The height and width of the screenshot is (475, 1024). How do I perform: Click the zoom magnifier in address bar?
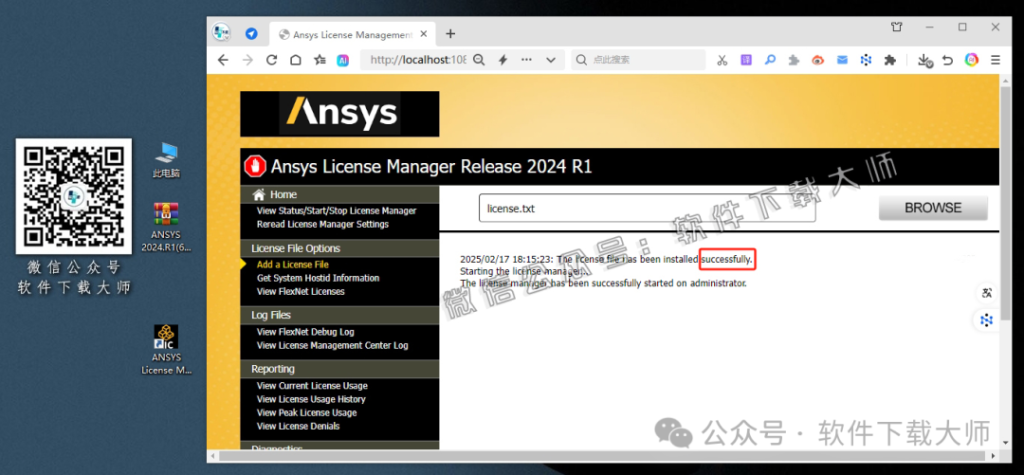coord(479,60)
